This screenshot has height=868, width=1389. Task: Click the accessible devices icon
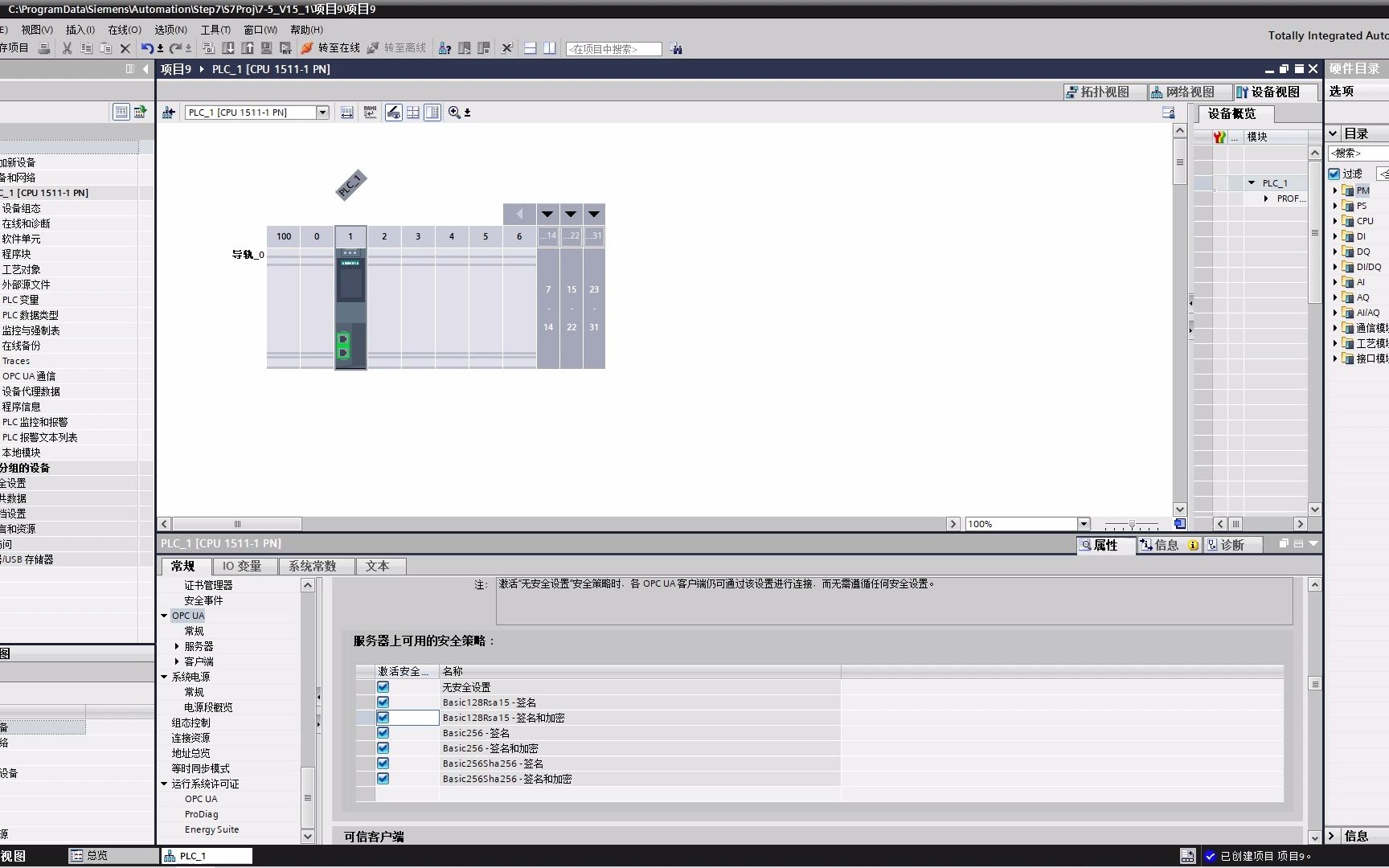click(445, 48)
